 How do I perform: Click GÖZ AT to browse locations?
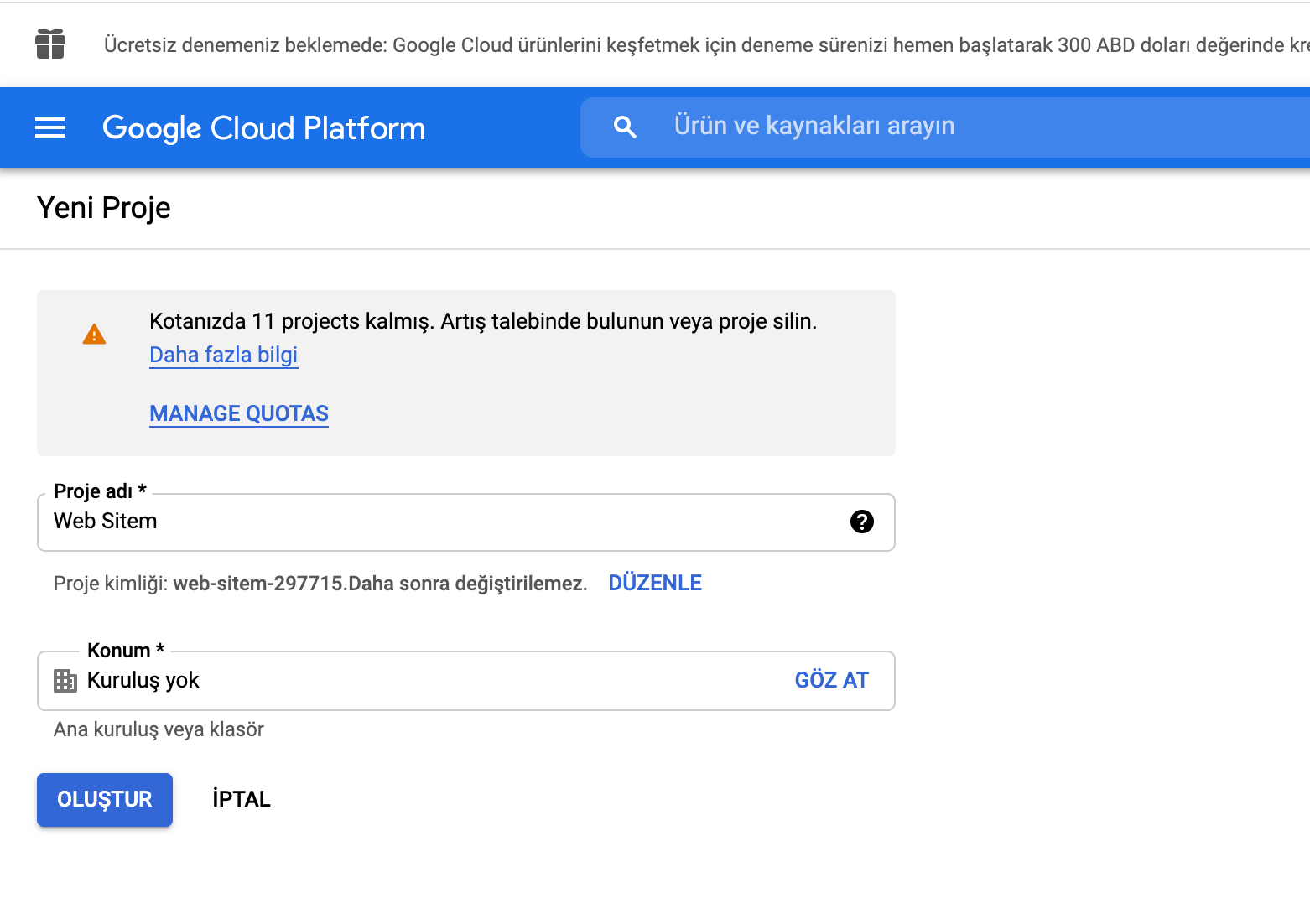pos(832,680)
